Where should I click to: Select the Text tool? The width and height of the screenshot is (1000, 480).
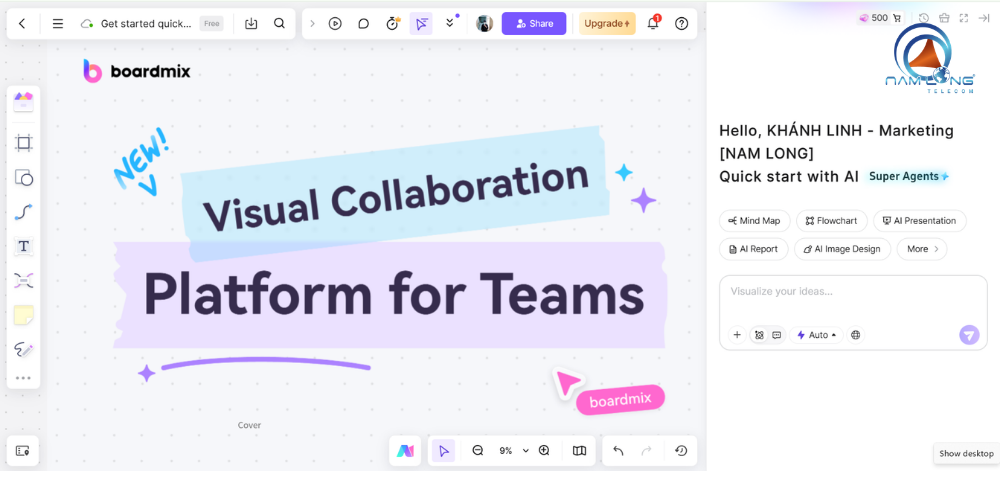(x=24, y=246)
